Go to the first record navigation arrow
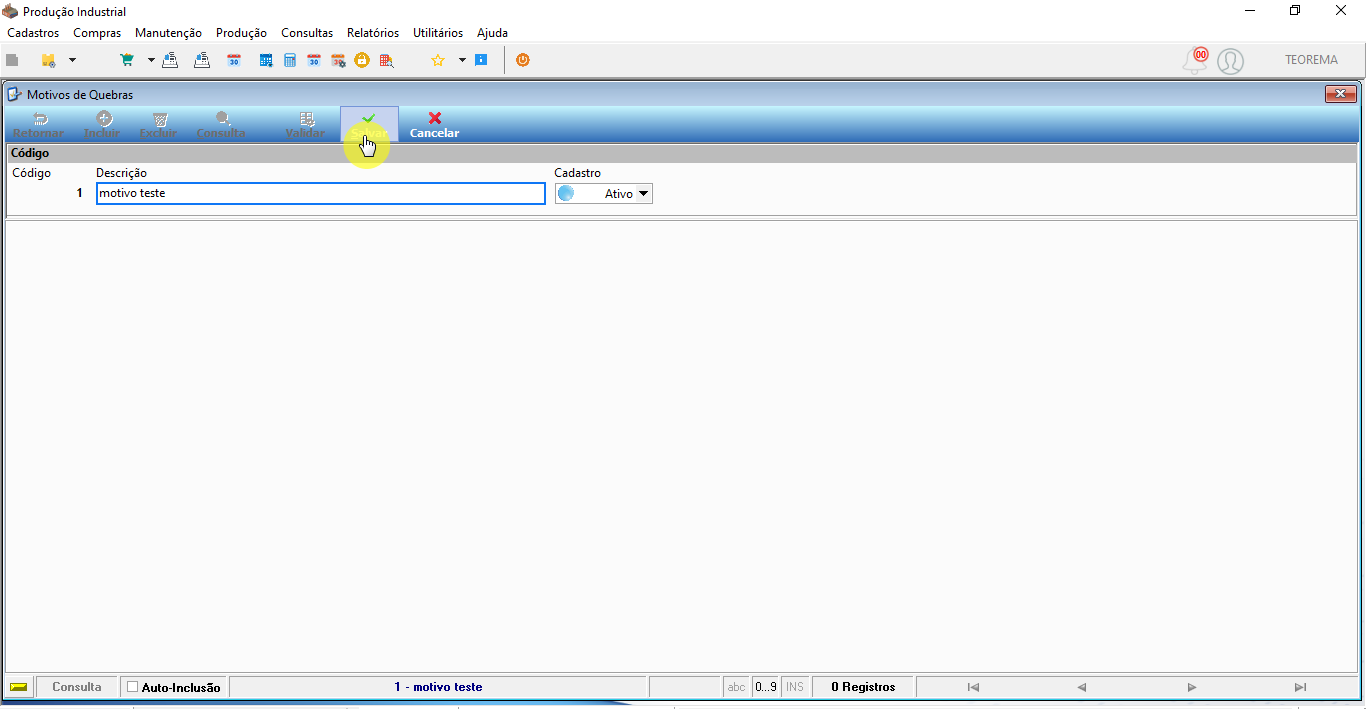 click(973, 687)
